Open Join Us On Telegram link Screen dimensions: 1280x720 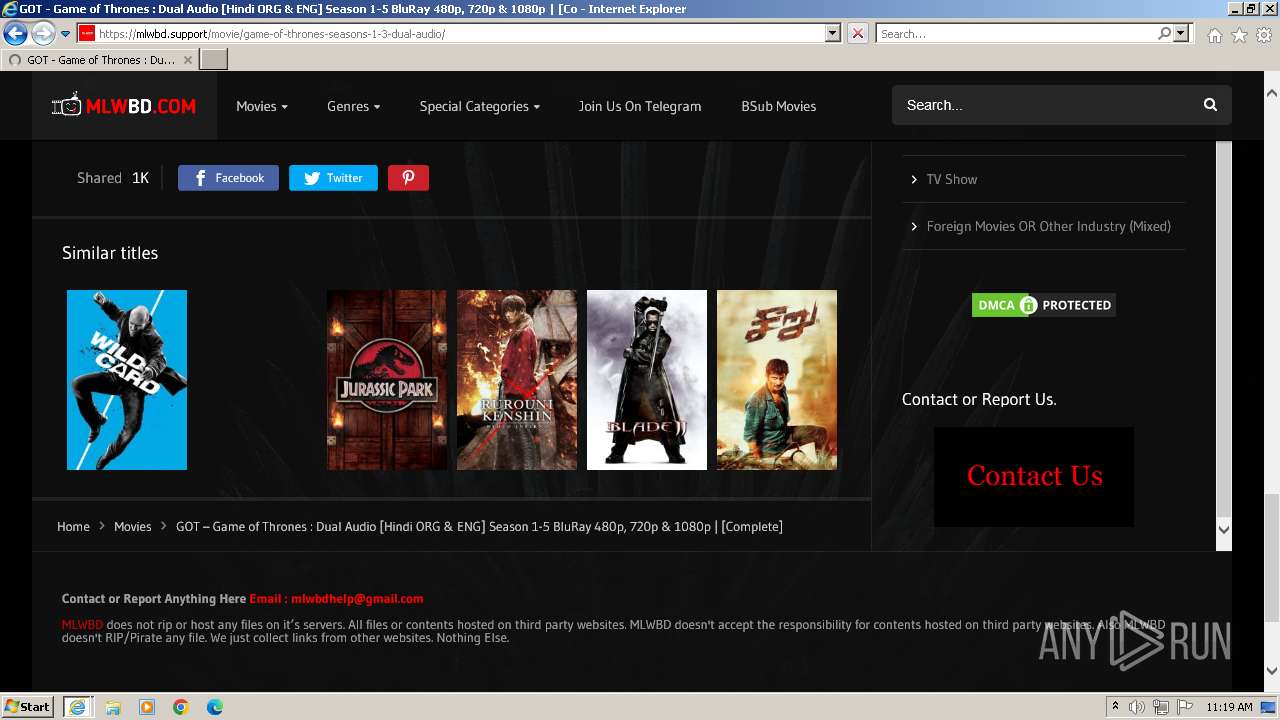point(640,106)
